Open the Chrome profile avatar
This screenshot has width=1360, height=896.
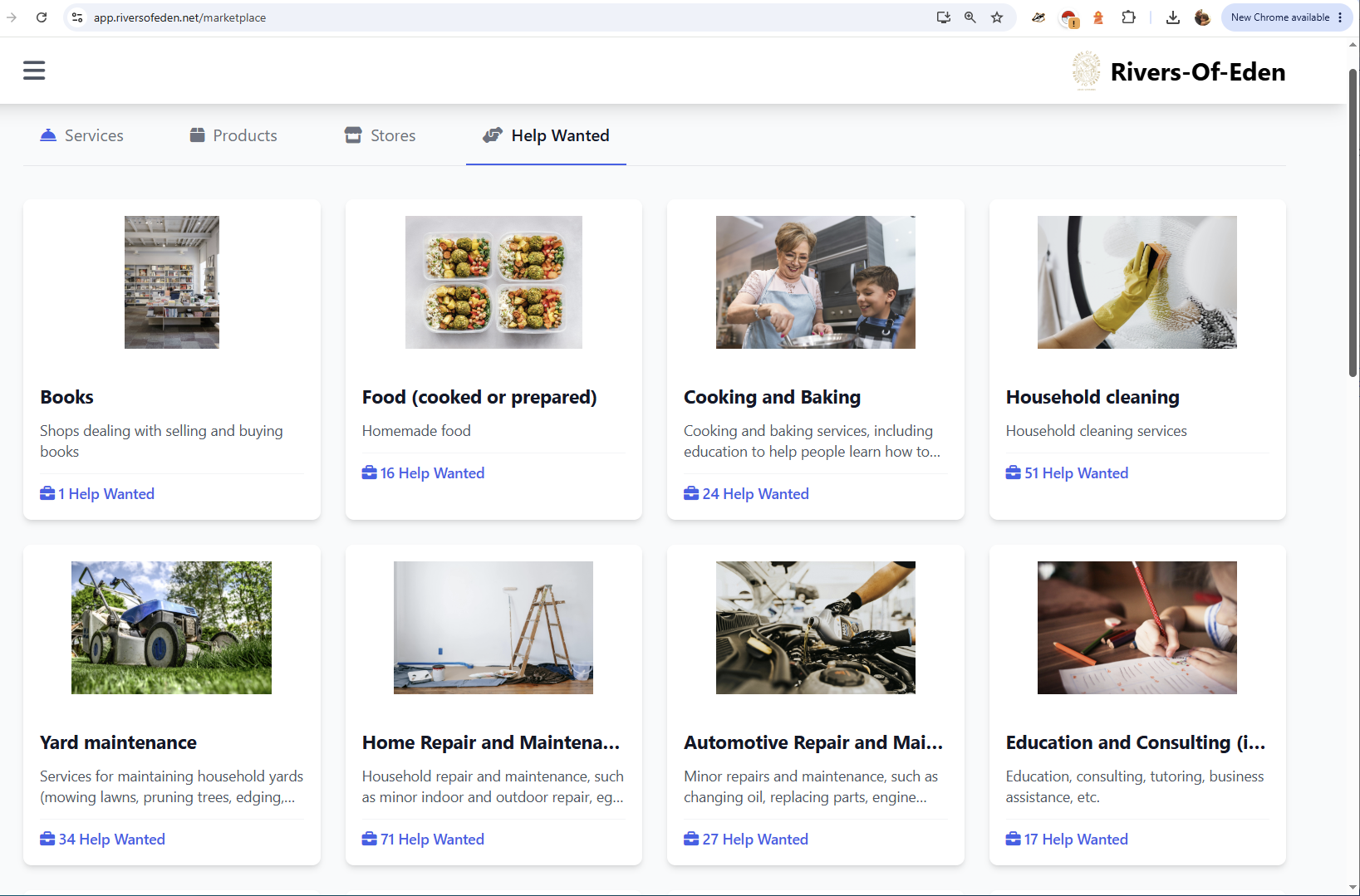1202,17
